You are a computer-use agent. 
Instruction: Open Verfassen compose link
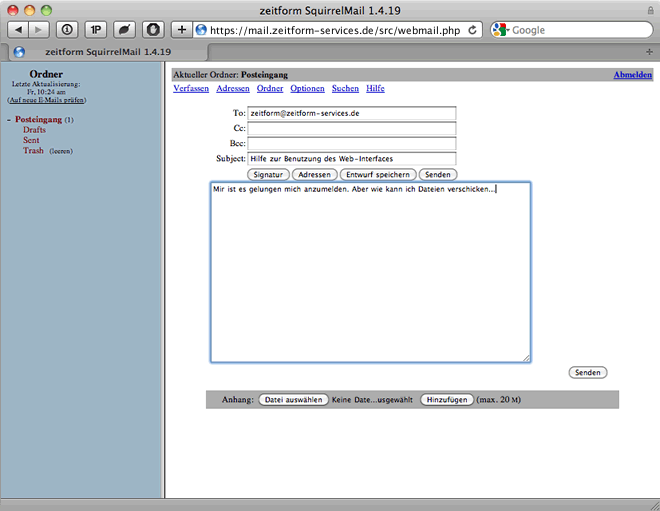tap(191, 88)
